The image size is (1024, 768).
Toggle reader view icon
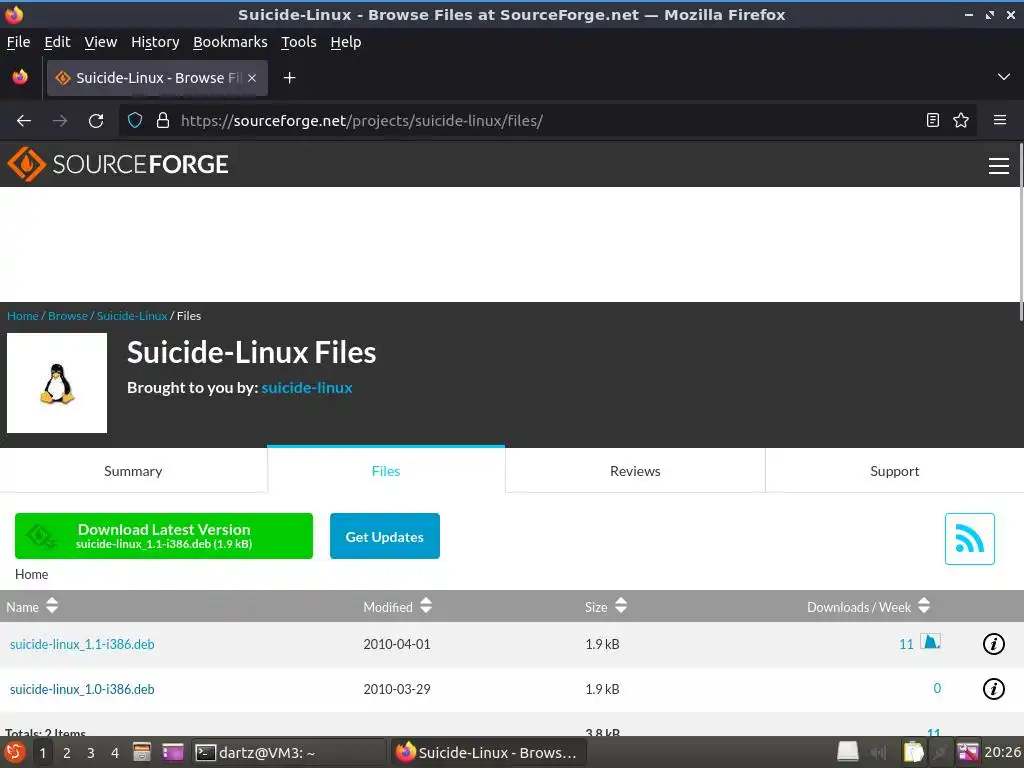tap(933, 120)
